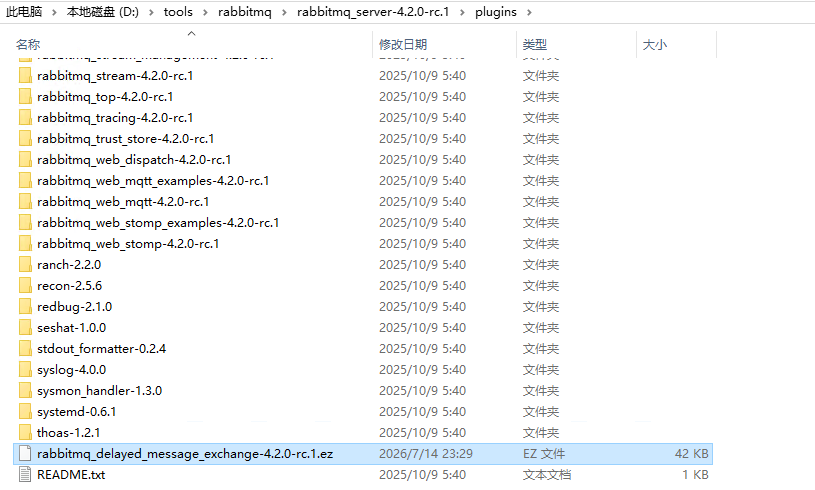The image size is (815, 490).
Task: Expand the chevron after the rabbitmq_server-4.2.0-rc.1 breadcrumb
Action: coord(462,12)
